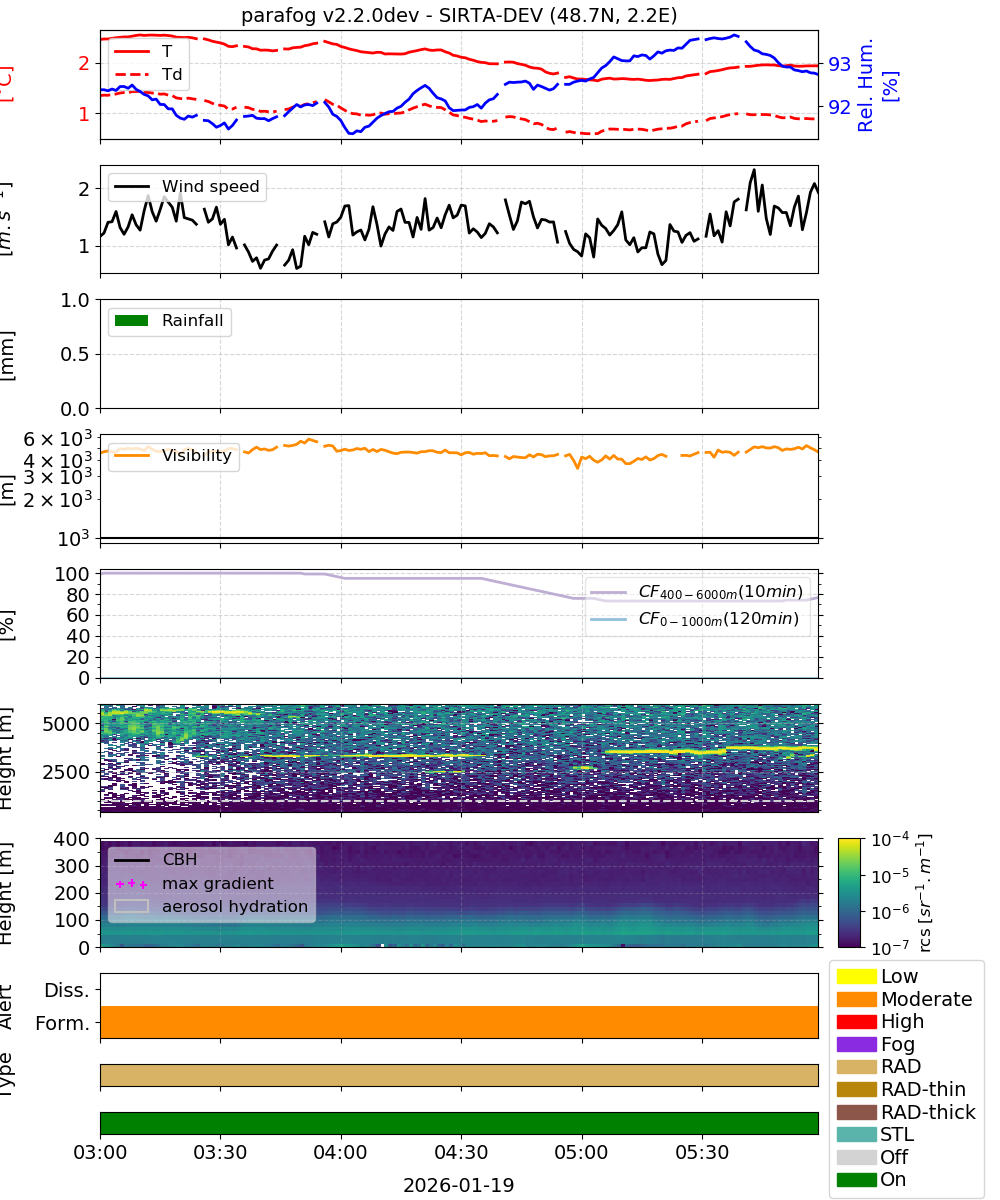Viewport: 1000px width, 1200px height.
Task: Click the orange Form. alert bar
Action: 459,1022
